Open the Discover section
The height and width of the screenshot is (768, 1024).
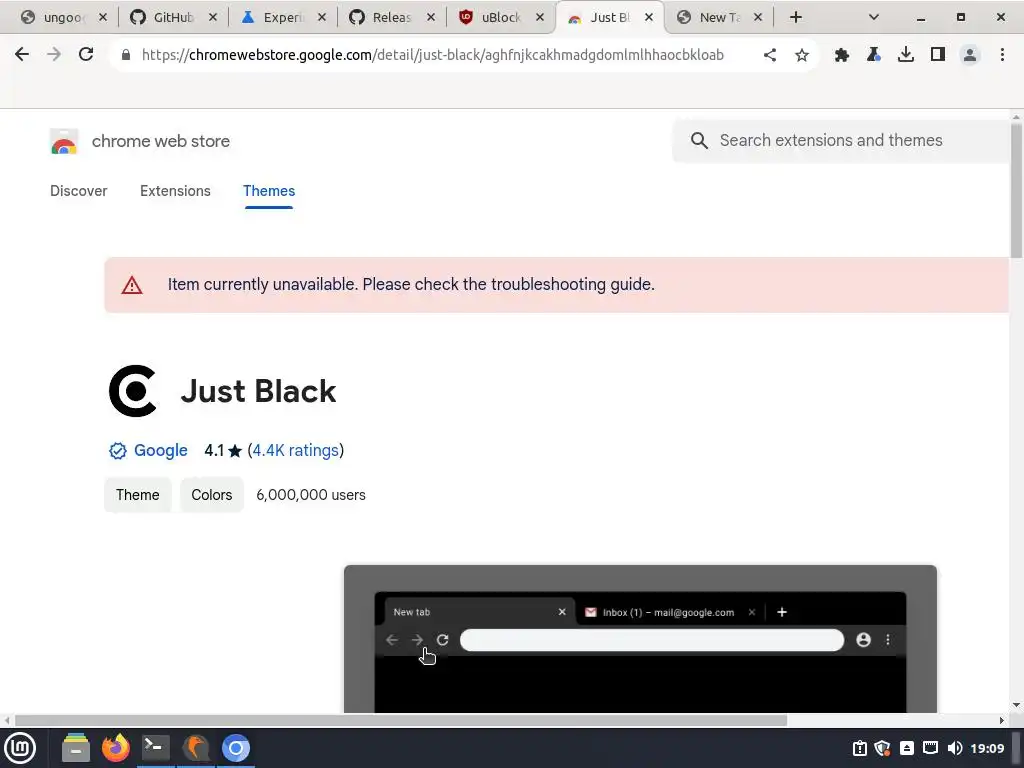click(78, 191)
